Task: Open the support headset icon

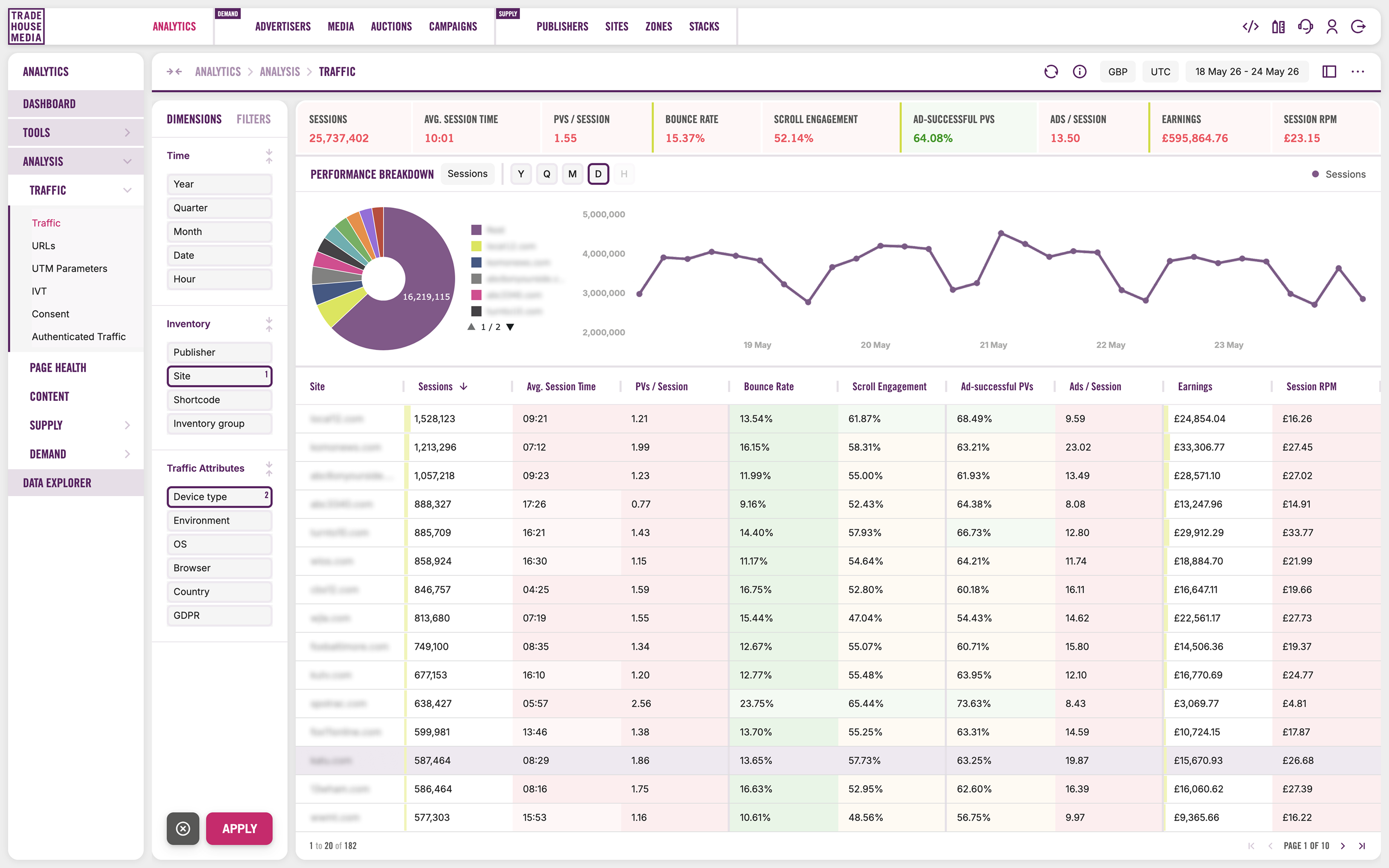Action: click(1305, 26)
